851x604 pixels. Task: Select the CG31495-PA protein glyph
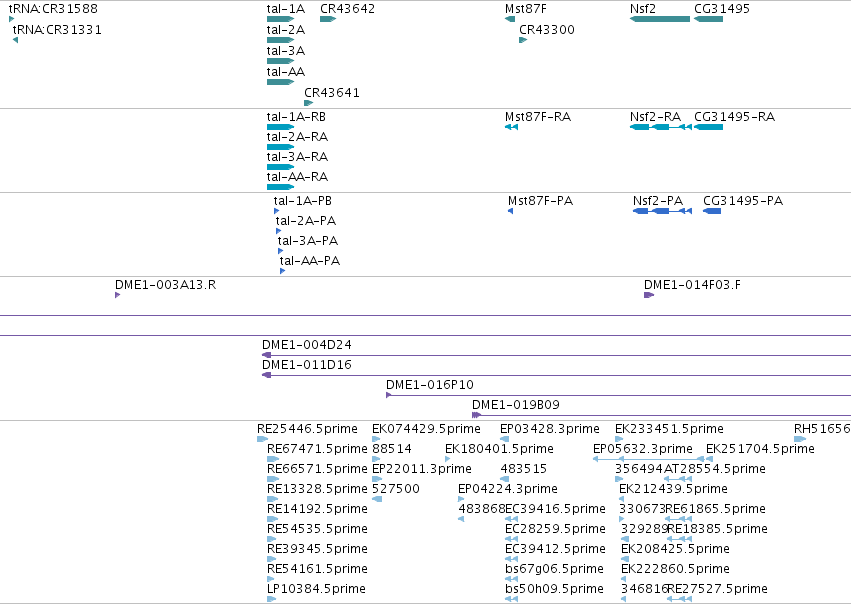(x=712, y=211)
